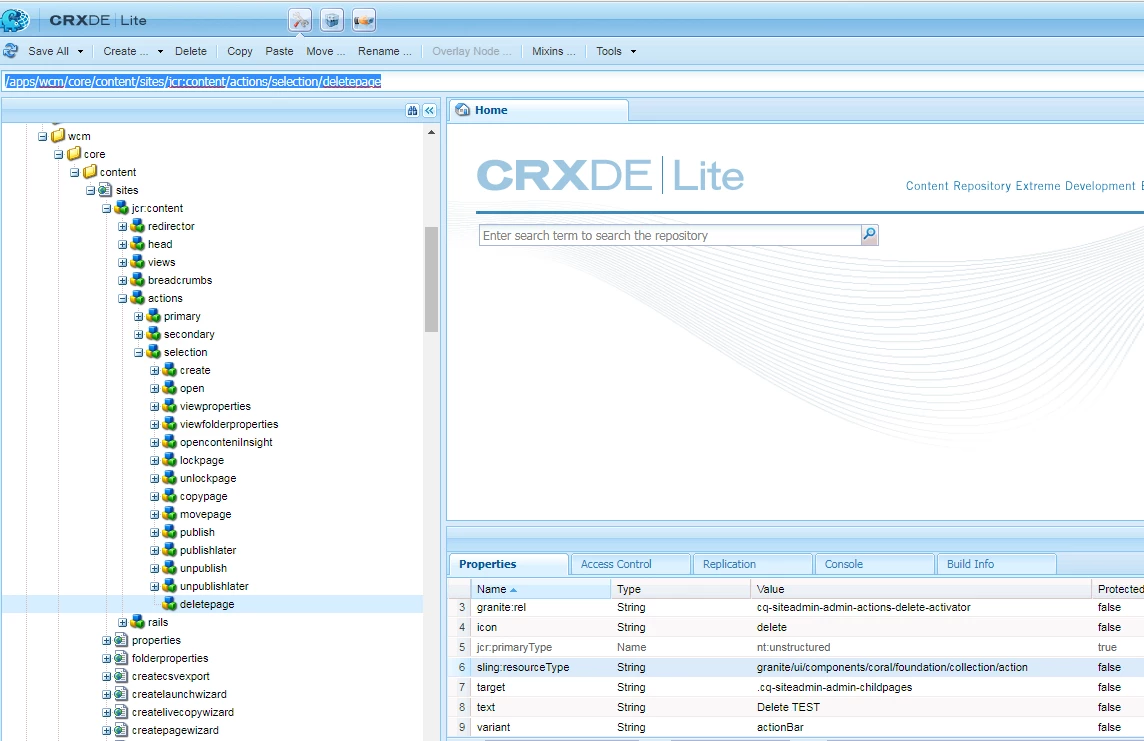Click the rails node icon

click(x=138, y=622)
